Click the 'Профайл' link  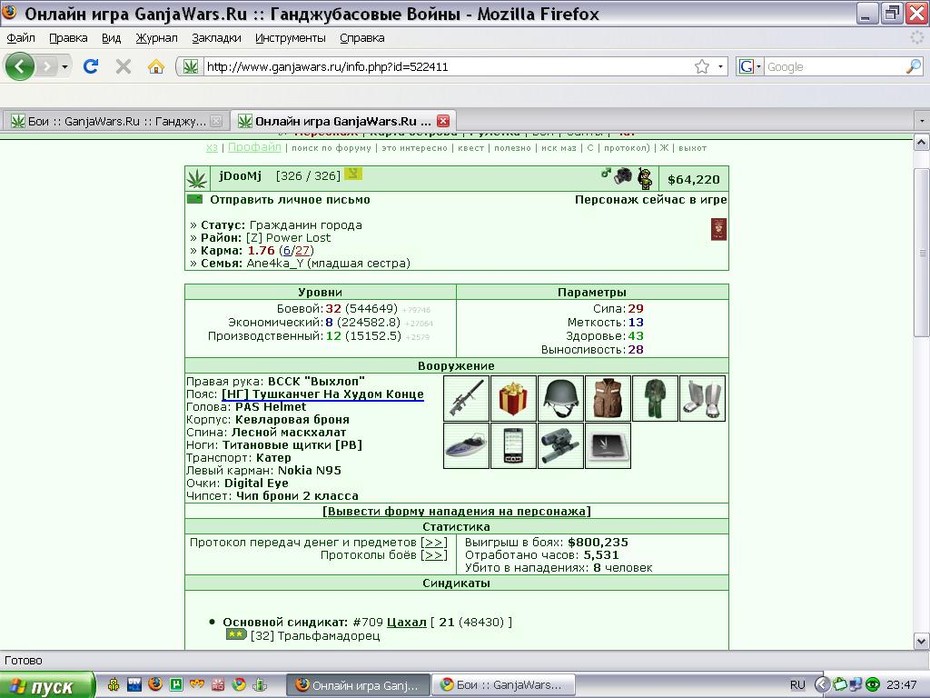tap(254, 147)
